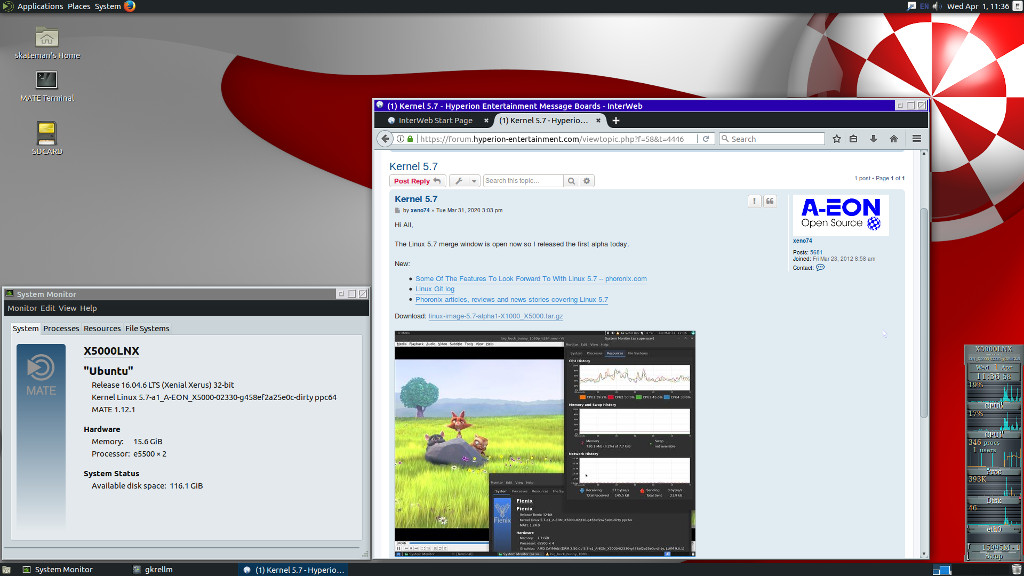Viewport: 1024px width, 576px height.
Task: Go back using browser back arrow
Action: point(385,138)
